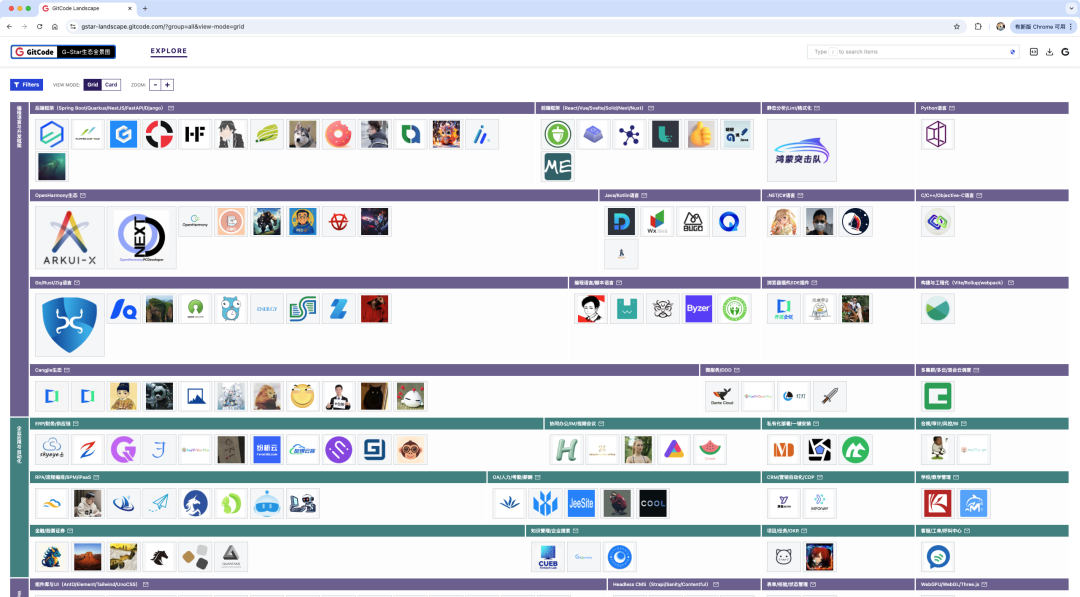The width and height of the screenshot is (1080, 597).
Task: Open the ENERGY logo item
Action: (267, 308)
